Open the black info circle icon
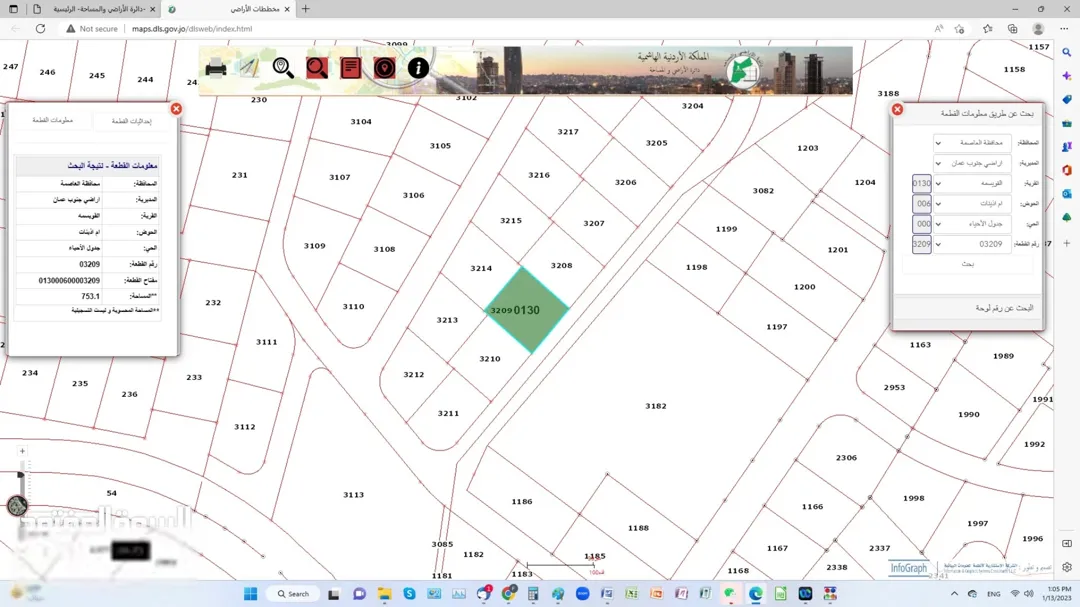Image resolution: width=1080 pixels, height=607 pixels. 418,68
